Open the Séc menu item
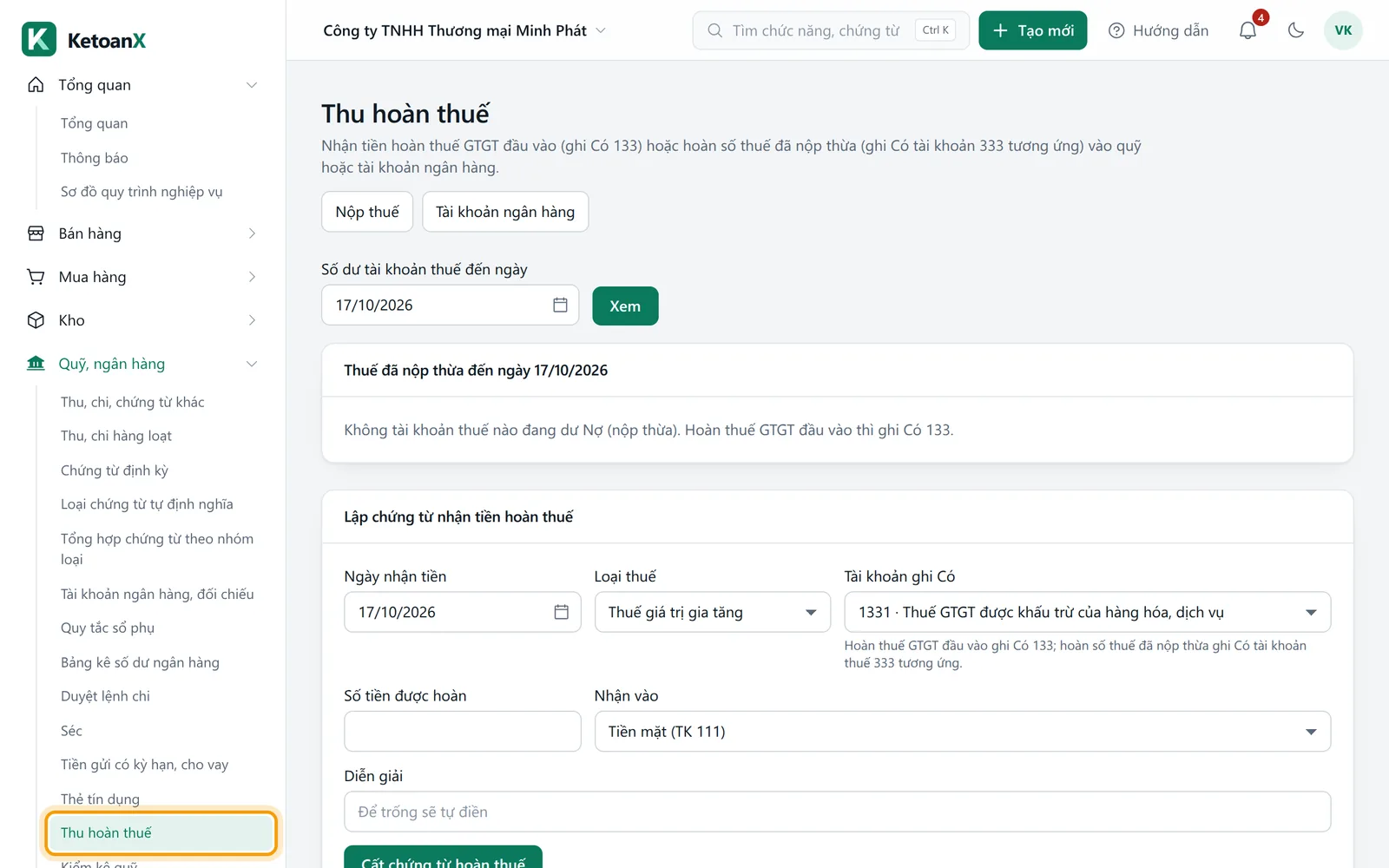This screenshot has height=868, width=1389. [x=71, y=731]
